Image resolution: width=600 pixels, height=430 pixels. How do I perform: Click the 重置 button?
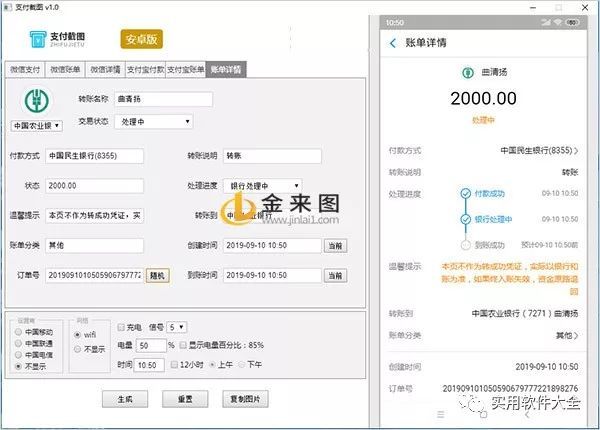[185, 399]
